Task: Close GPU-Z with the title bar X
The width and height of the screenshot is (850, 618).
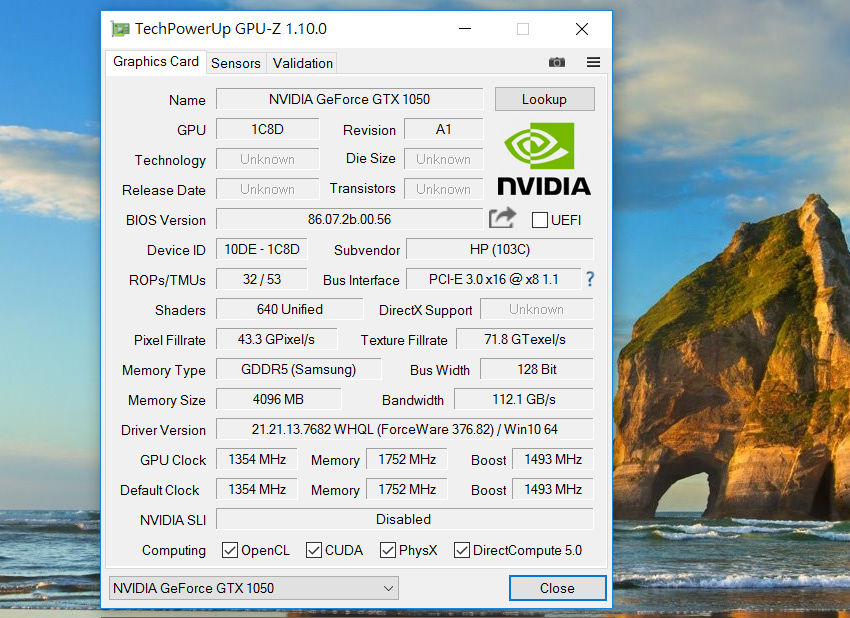Action: pyautogui.click(x=582, y=29)
